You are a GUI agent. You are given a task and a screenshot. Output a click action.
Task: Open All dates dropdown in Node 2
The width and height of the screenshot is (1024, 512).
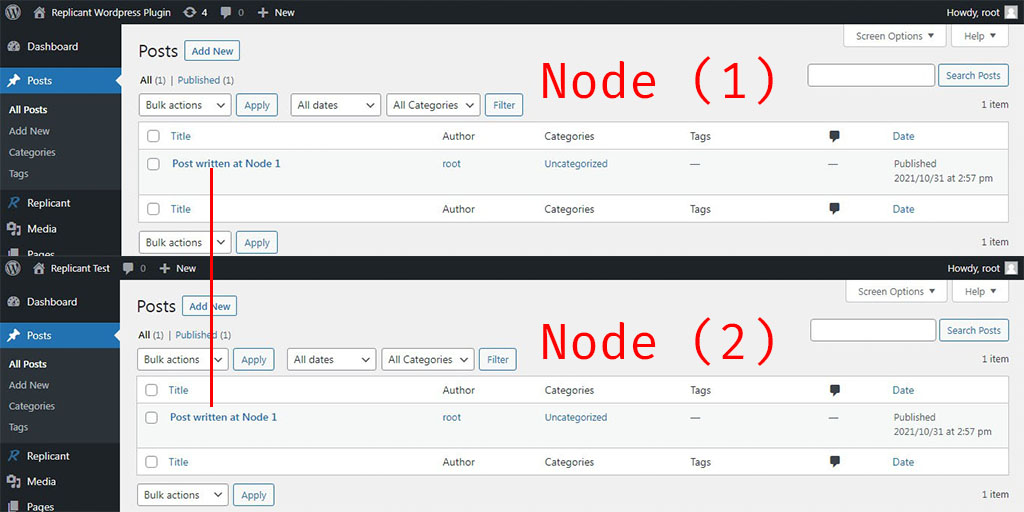click(332, 359)
